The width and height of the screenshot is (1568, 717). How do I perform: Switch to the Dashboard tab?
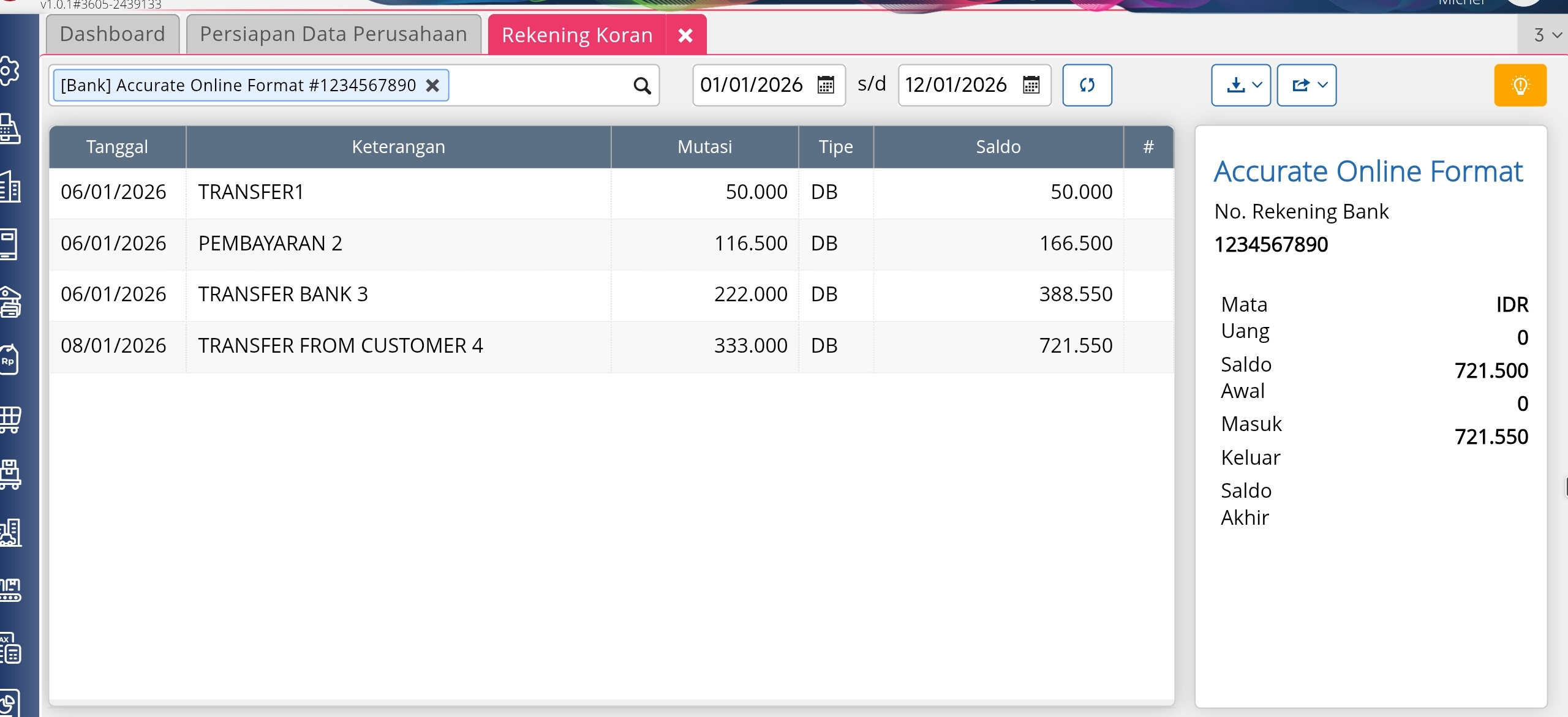(x=113, y=34)
